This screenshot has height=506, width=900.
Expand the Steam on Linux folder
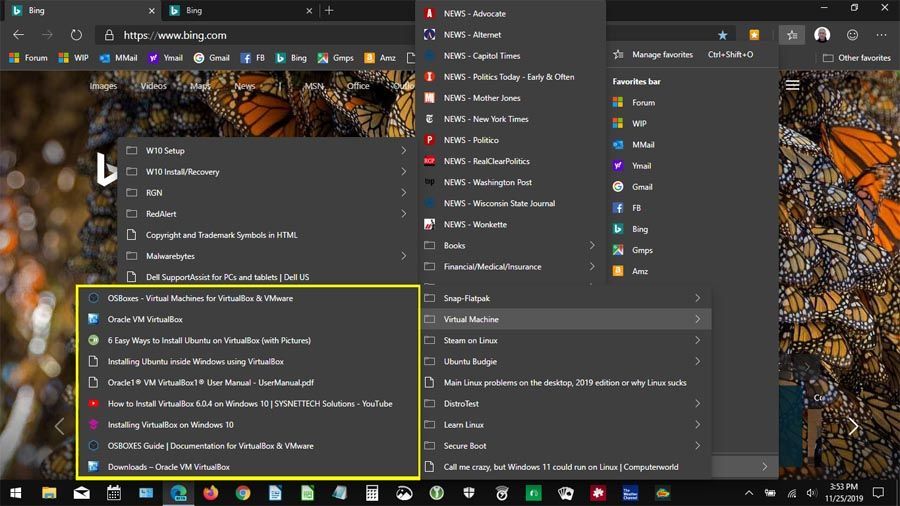[565, 340]
